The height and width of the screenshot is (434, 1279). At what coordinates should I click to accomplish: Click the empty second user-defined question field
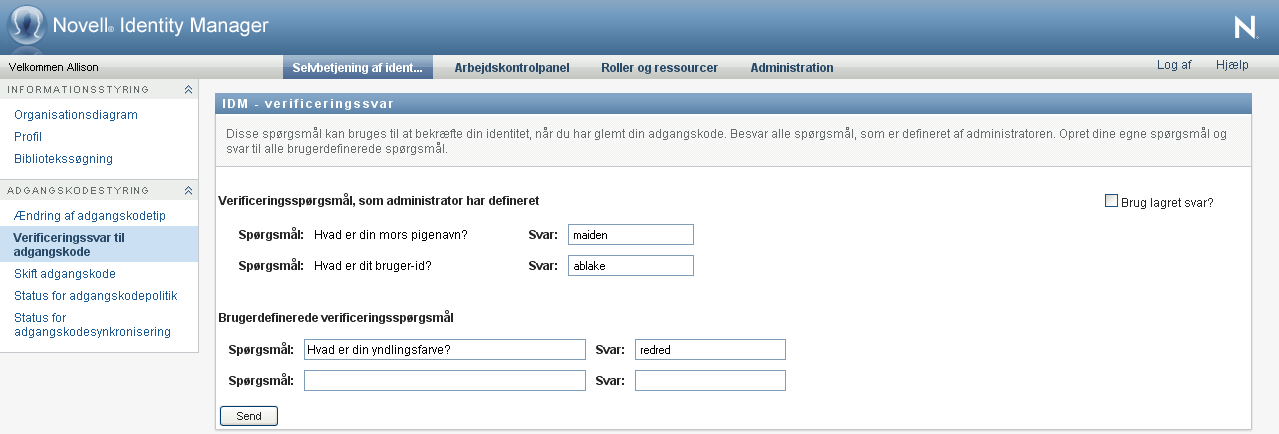click(444, 381)
